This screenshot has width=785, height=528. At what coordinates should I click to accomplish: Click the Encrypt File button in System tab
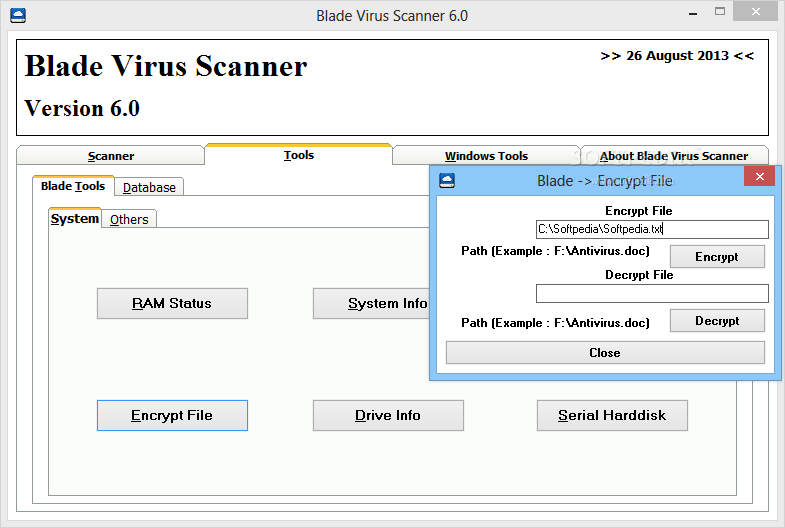172,415
